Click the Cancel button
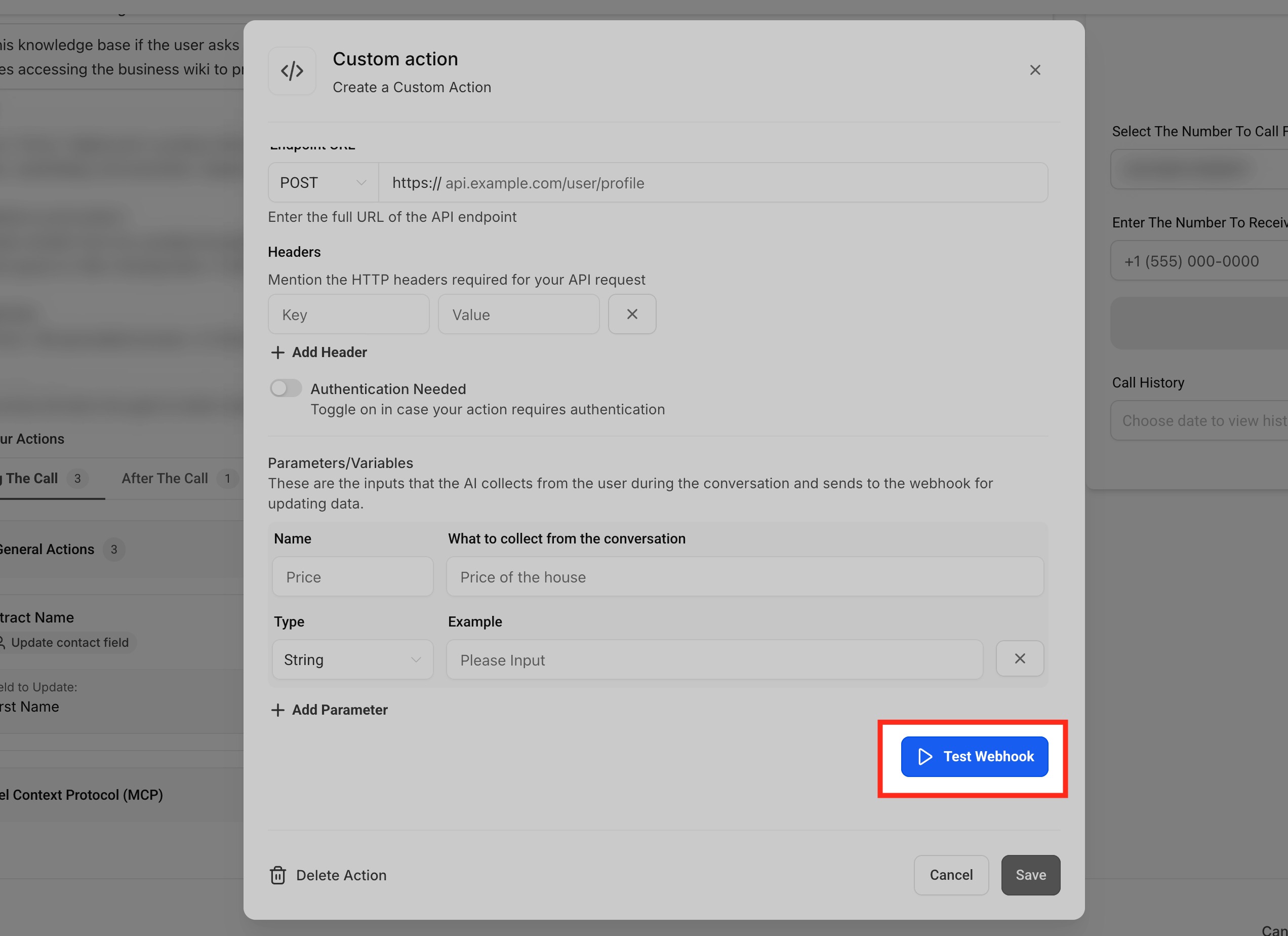The height and width of the screenshot is (936, 1288). click(x=951, y=875)
